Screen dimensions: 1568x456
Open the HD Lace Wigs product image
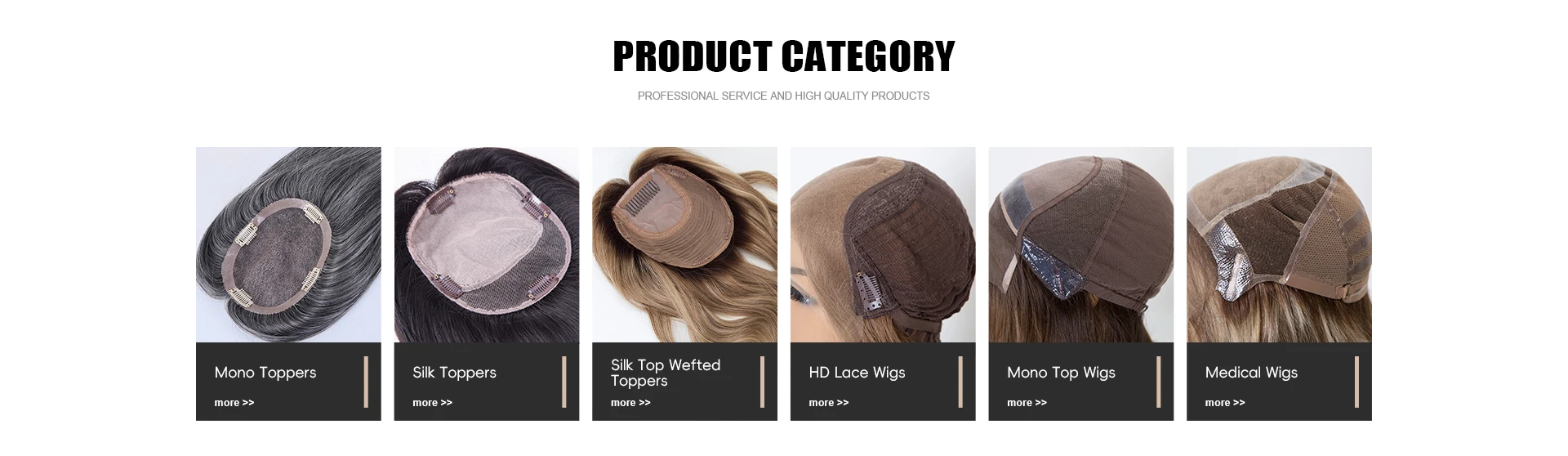[x=883, y=244]
